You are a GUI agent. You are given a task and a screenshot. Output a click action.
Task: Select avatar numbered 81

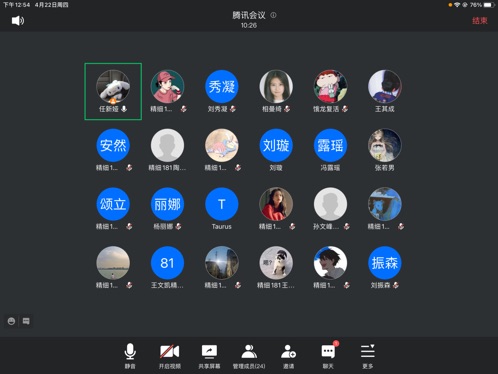167,263
